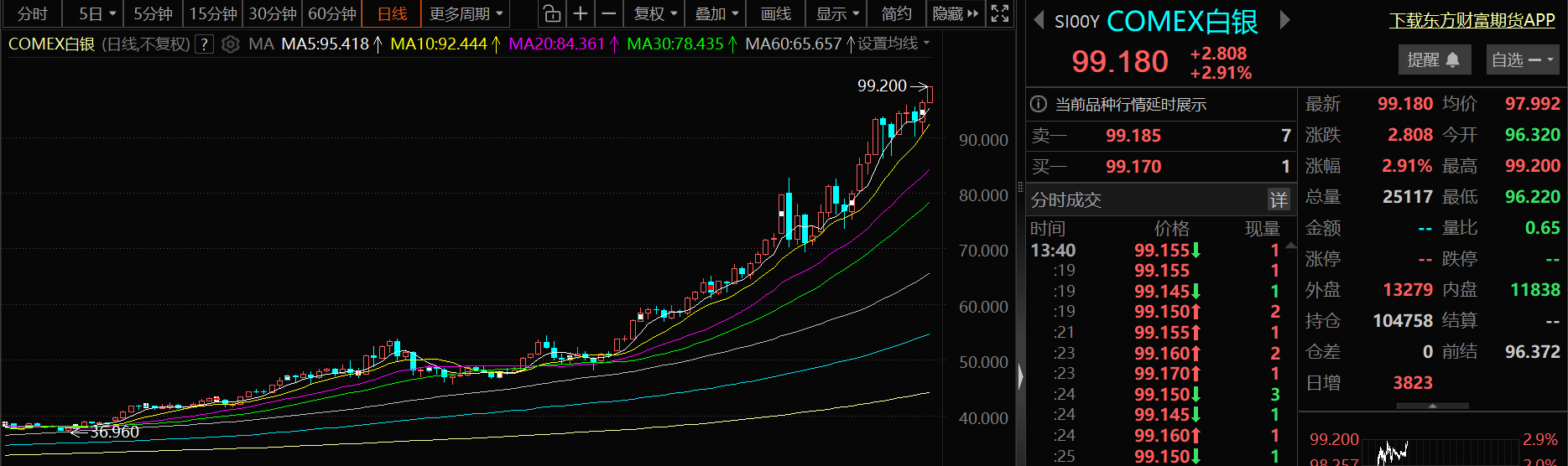Toggle the 隐藏 side panel button

pyautogui.click(x=956, y=14)
